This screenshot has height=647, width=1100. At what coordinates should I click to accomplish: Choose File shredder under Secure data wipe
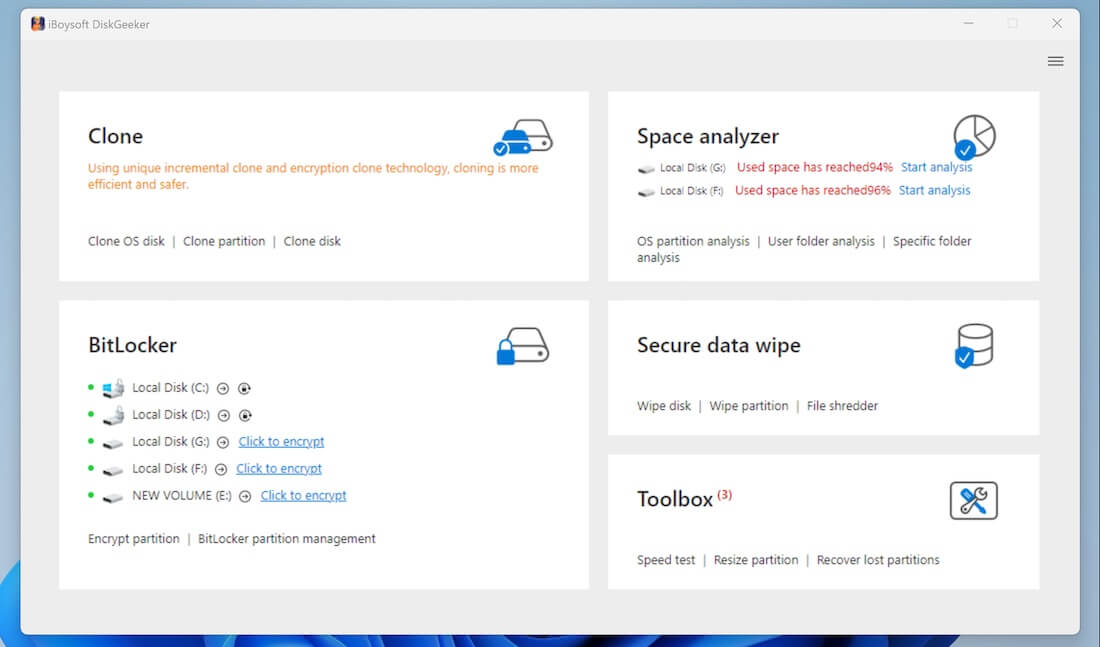842,406
